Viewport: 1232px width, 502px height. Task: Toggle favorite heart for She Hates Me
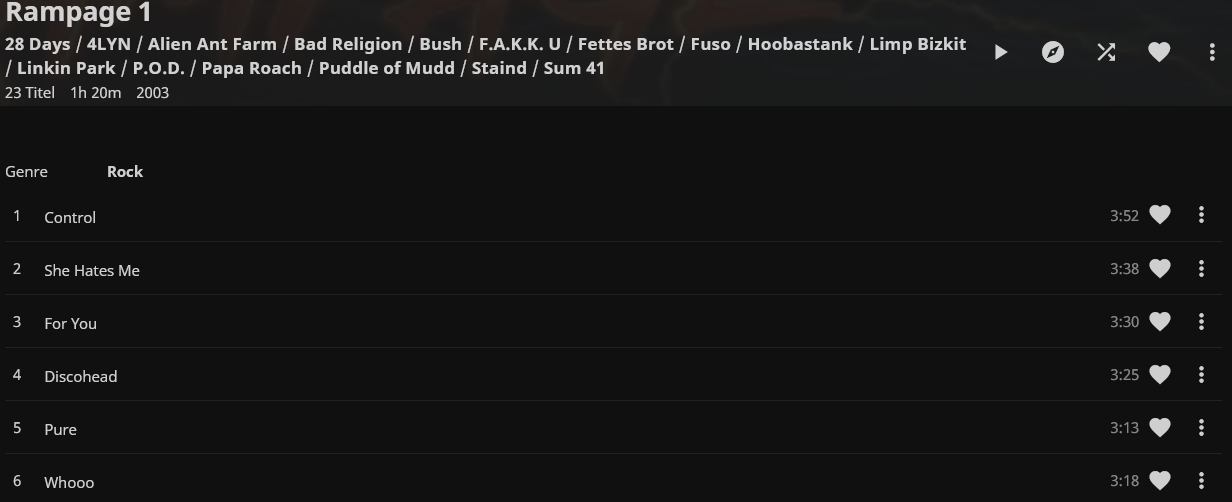[1159, 268]
